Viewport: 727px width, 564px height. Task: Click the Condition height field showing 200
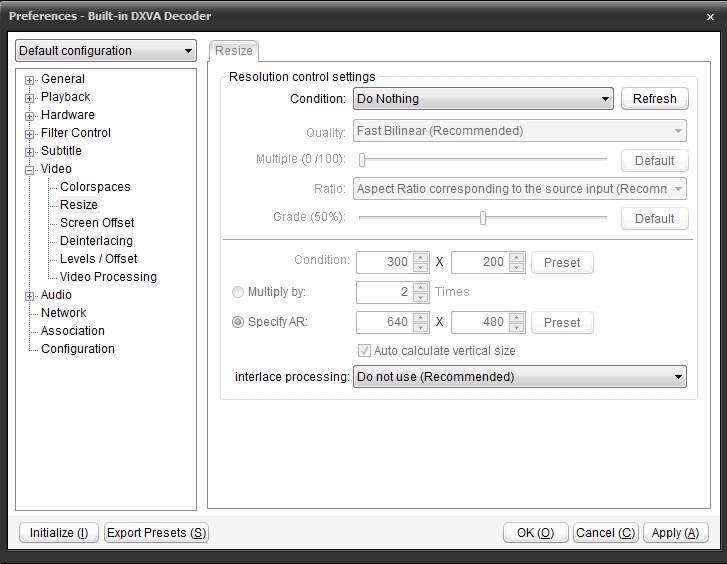(x=480, y=262)
